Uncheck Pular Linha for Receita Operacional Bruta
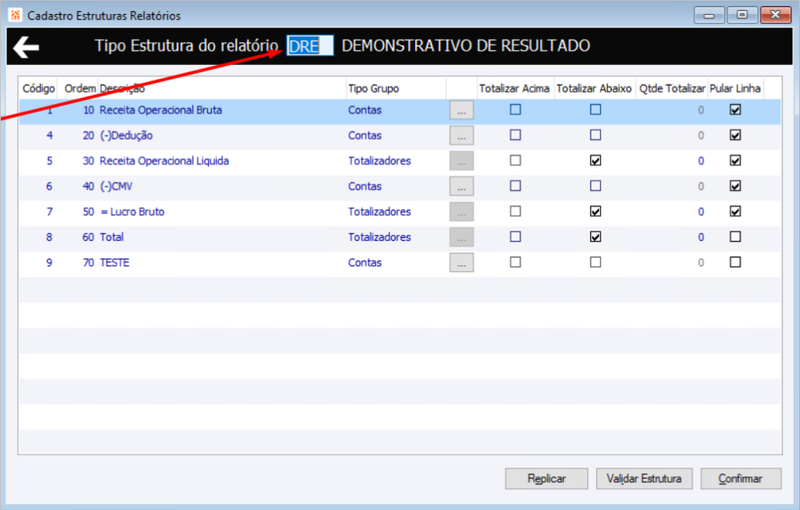The width and height of the screenshot is (800, 510). pyautogui.click(x=735, y=110)
